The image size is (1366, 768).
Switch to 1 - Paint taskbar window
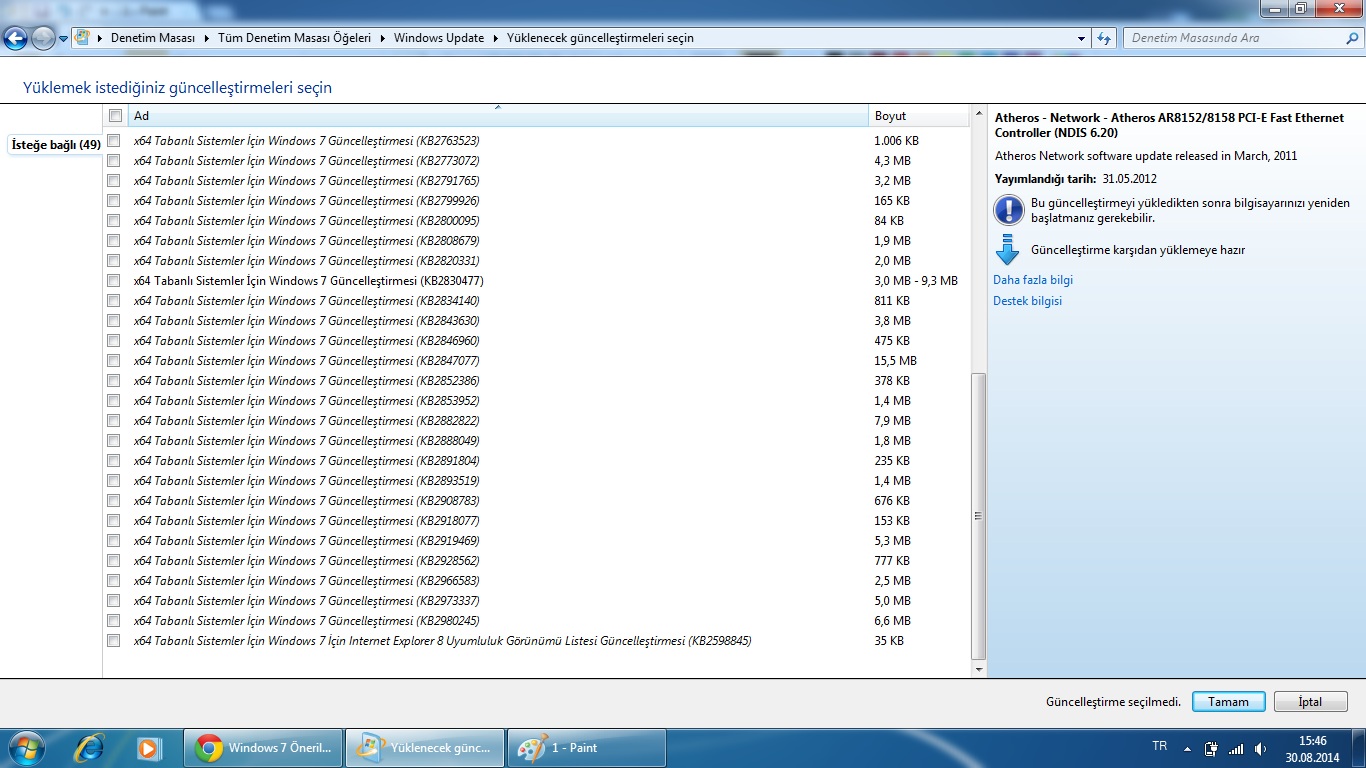[x=587, y=748]
